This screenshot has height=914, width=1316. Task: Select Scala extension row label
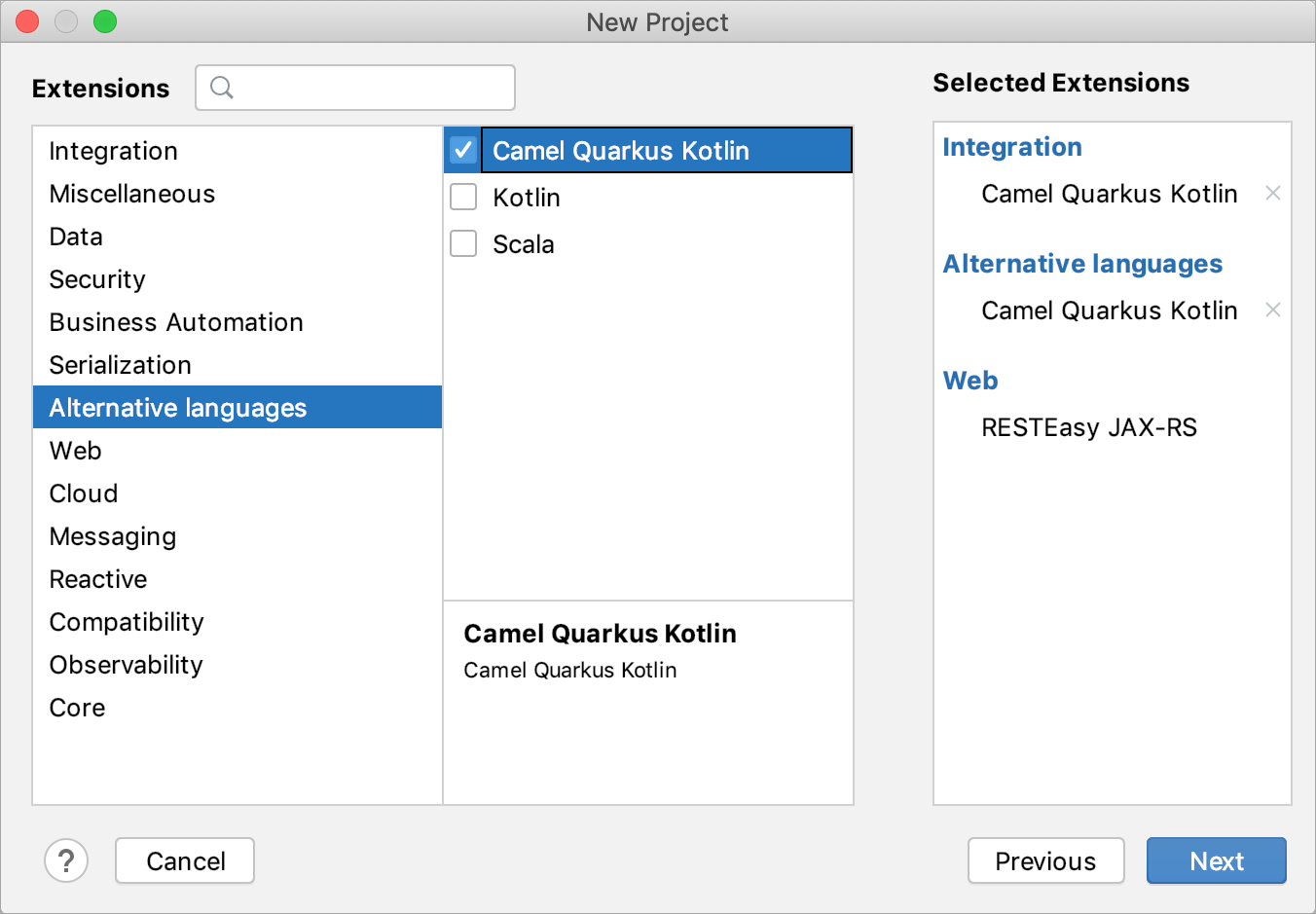(x=524, y=244)
